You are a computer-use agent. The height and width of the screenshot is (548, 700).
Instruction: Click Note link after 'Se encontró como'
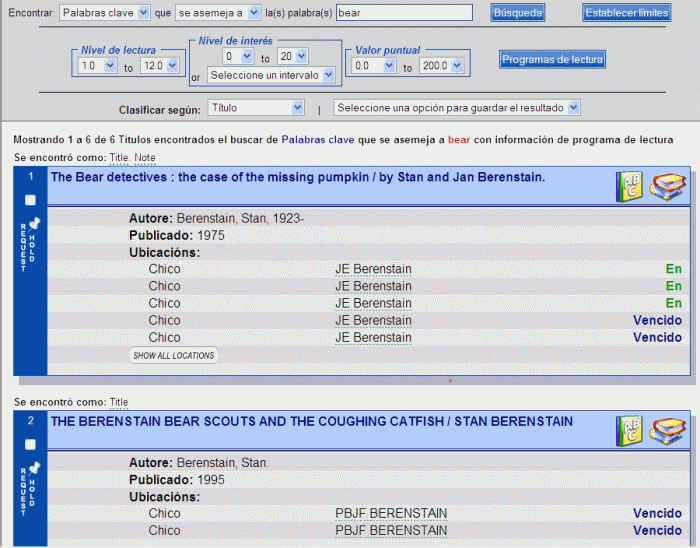pos(145,158)
